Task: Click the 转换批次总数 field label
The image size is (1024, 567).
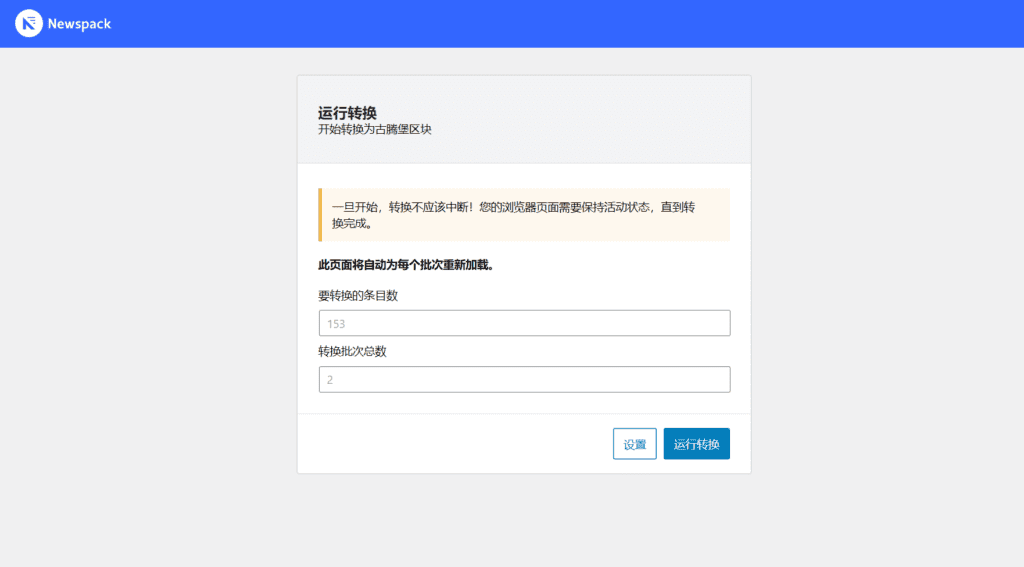Action: coord(352,351)
